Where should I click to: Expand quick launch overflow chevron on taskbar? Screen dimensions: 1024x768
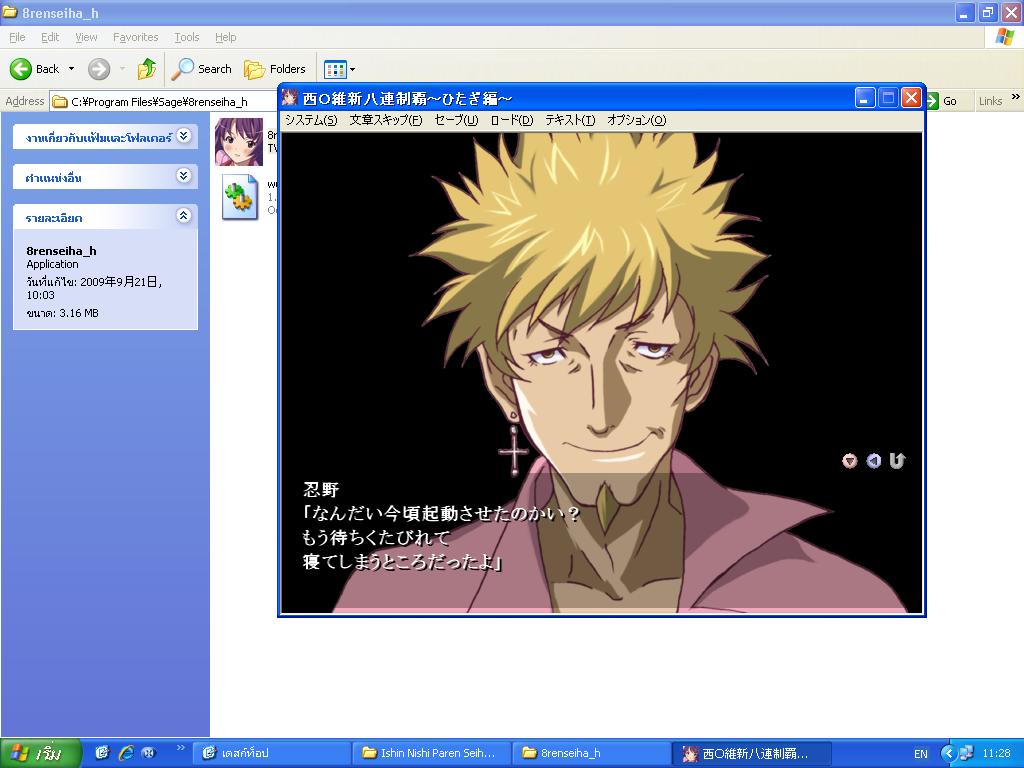pyautogui.click(x=181, y=748)
